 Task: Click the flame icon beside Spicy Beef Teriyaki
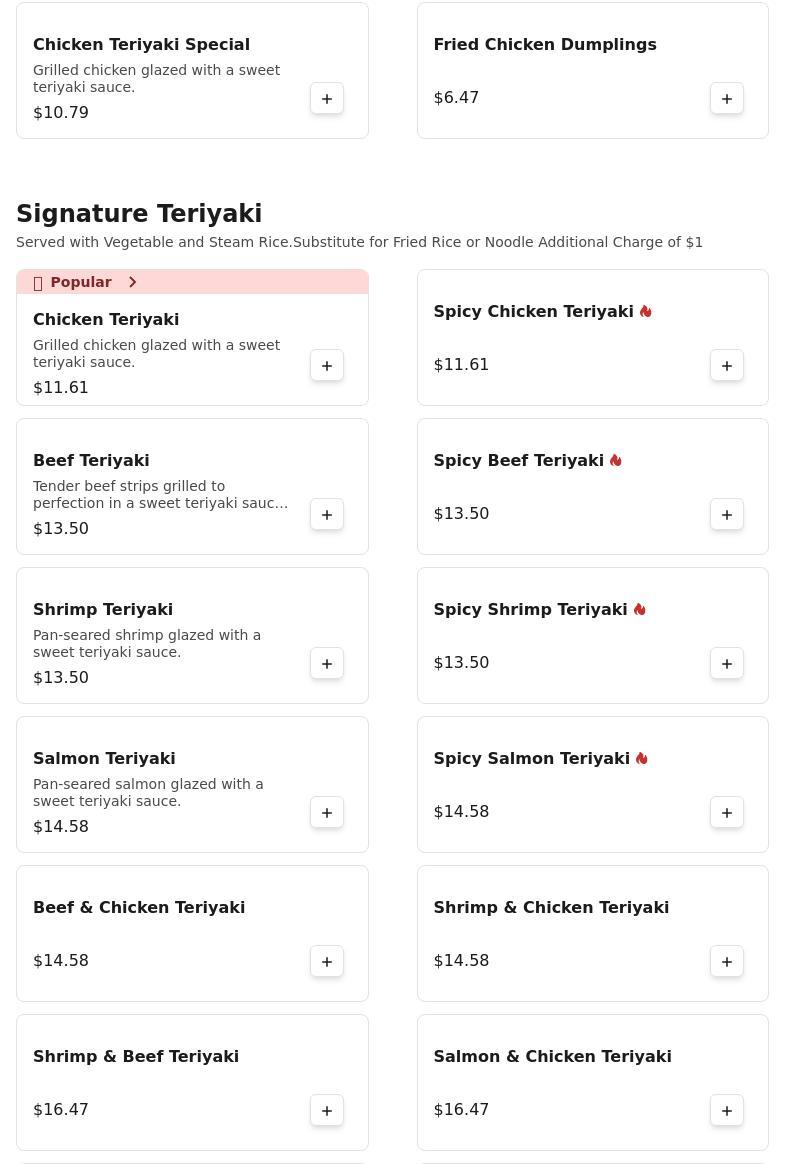click(616, 460)
